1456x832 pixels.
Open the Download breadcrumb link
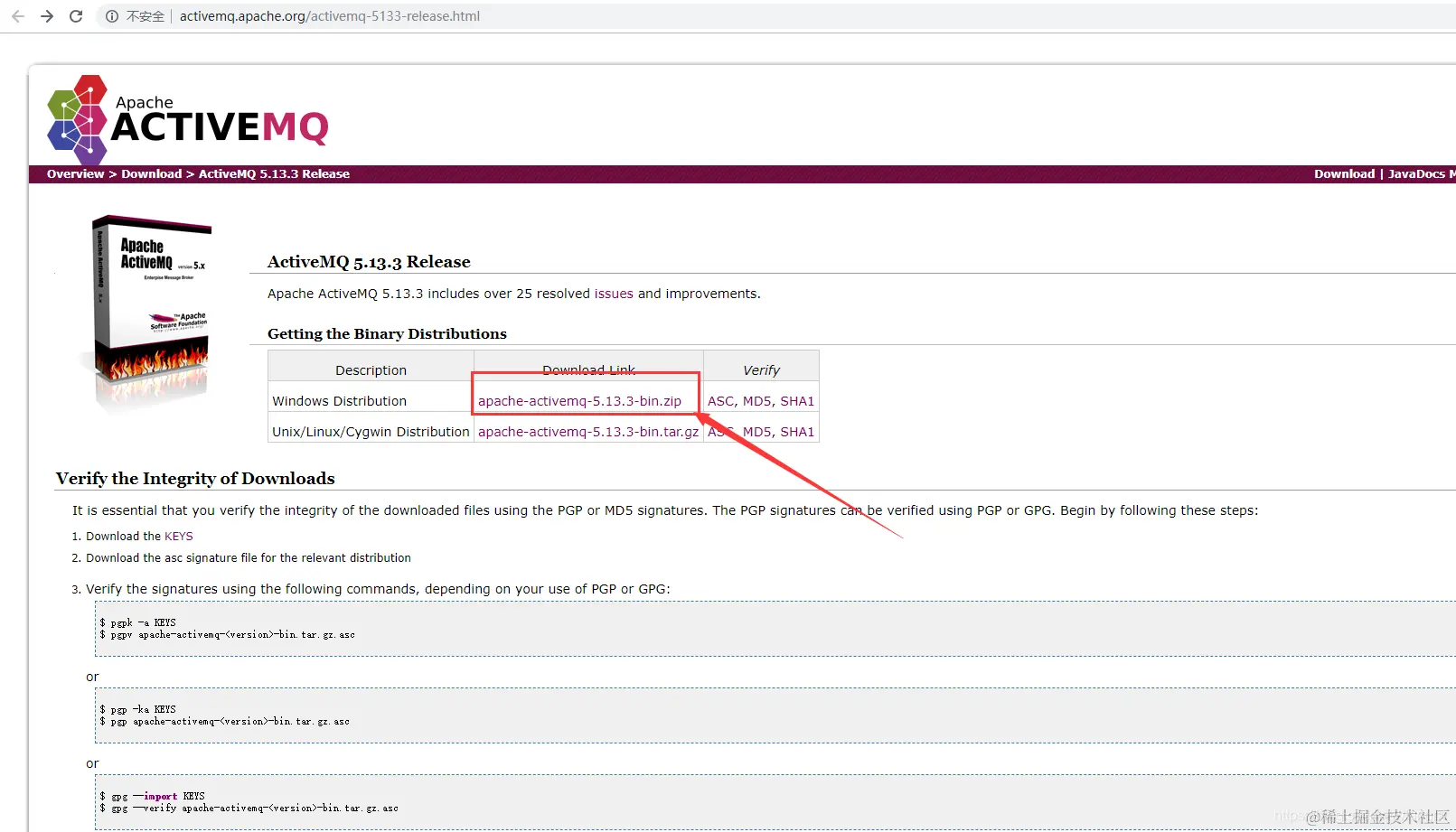151,174
